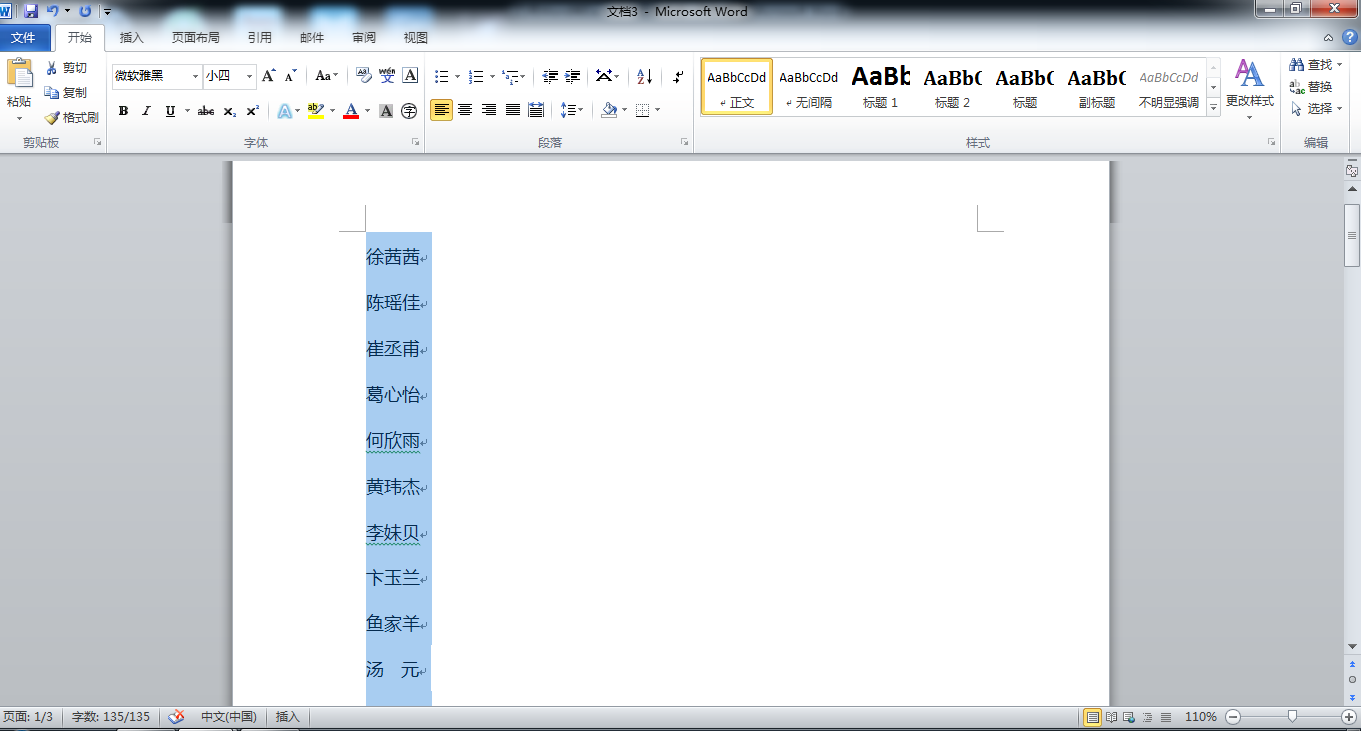Switch to Outline view
1361x731 pixels.
[1147, 717]
